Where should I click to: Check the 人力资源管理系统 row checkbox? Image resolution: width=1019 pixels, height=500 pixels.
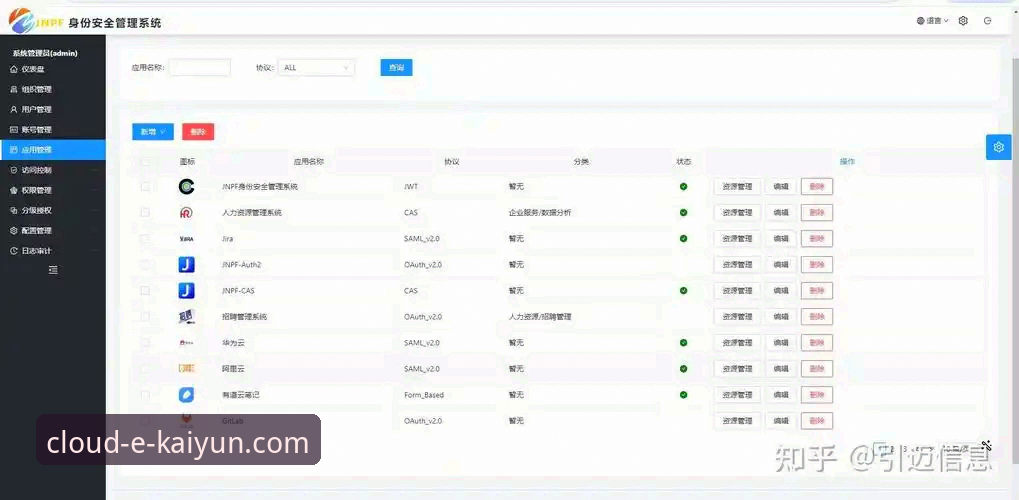click(145, 213)
